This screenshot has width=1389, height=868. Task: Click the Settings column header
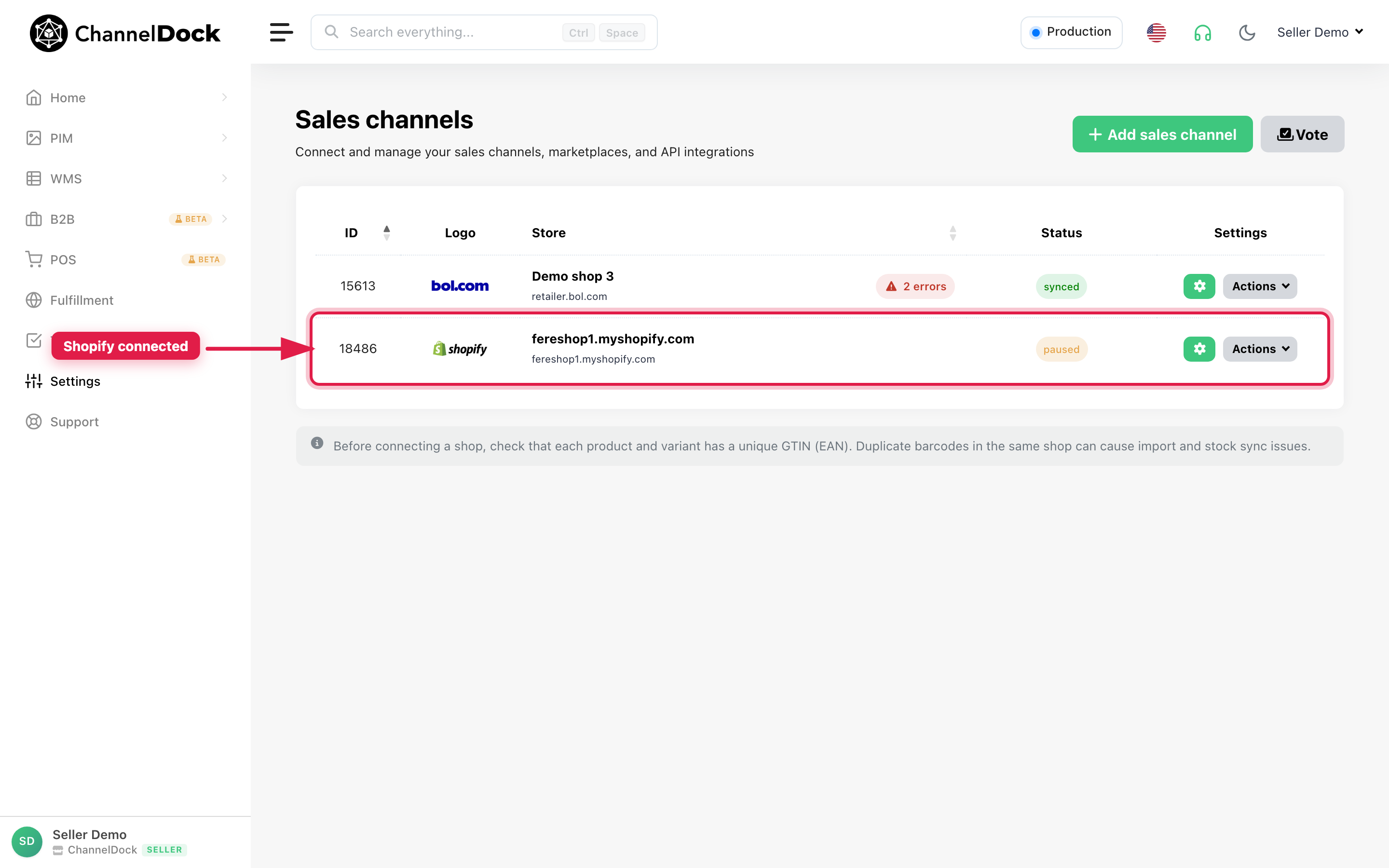point(1240,232)
